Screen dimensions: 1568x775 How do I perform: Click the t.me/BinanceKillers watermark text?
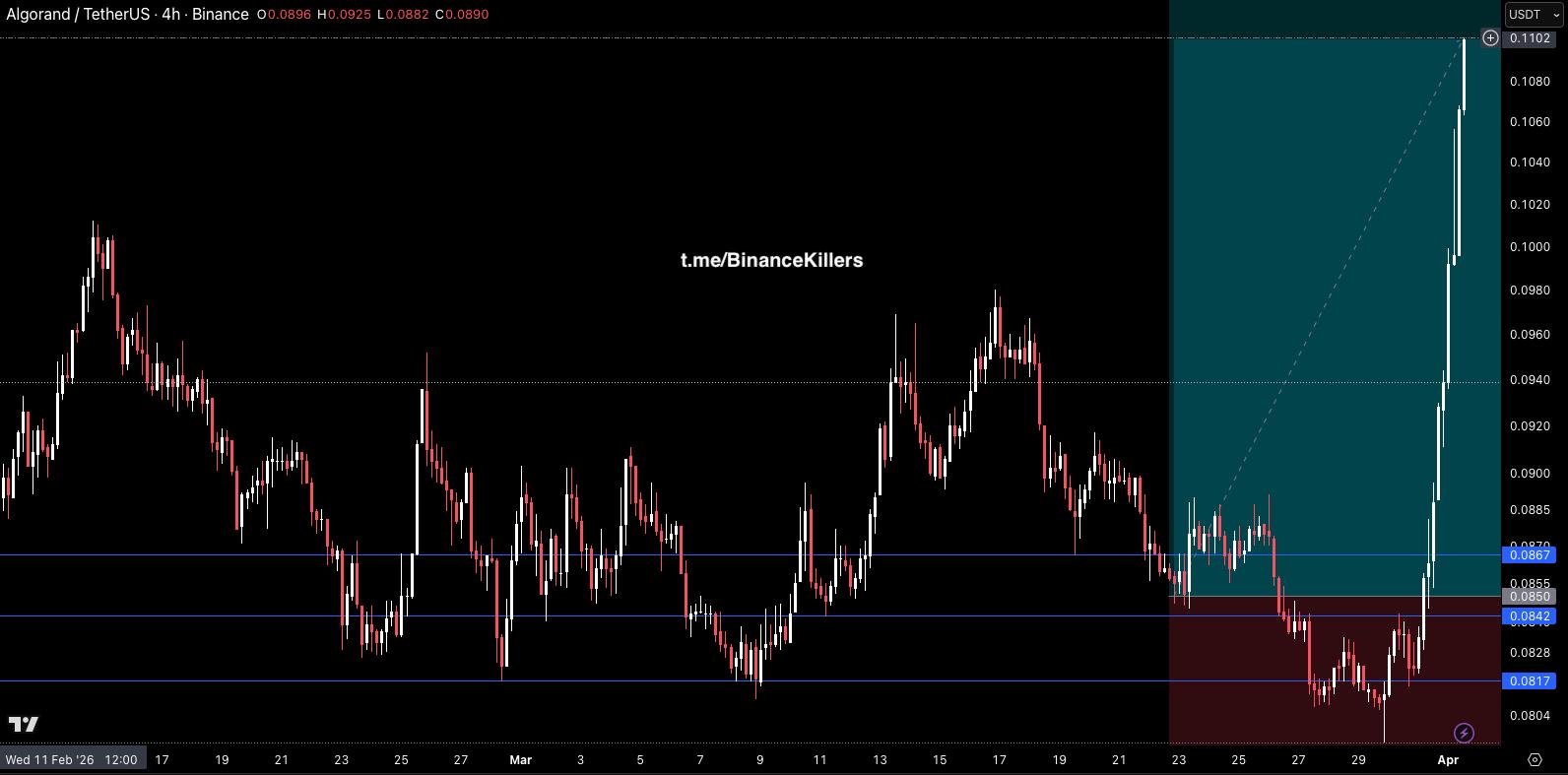pos(771,260)
